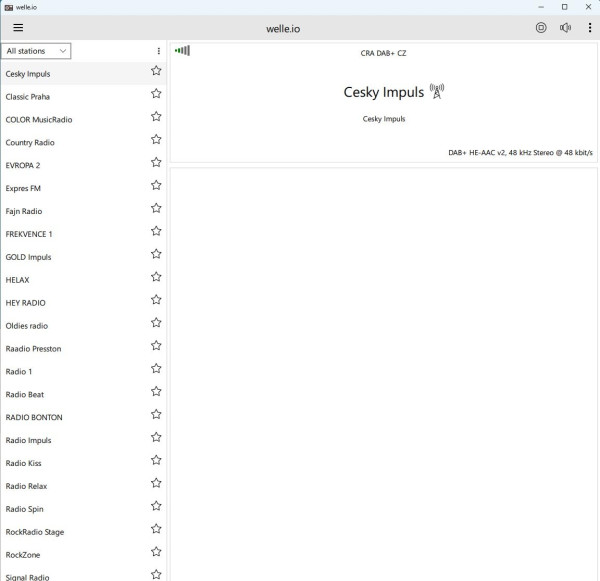Toggle star for HELAX station
The height and width of the screenshot is (581, 600).
pos(156,277)
